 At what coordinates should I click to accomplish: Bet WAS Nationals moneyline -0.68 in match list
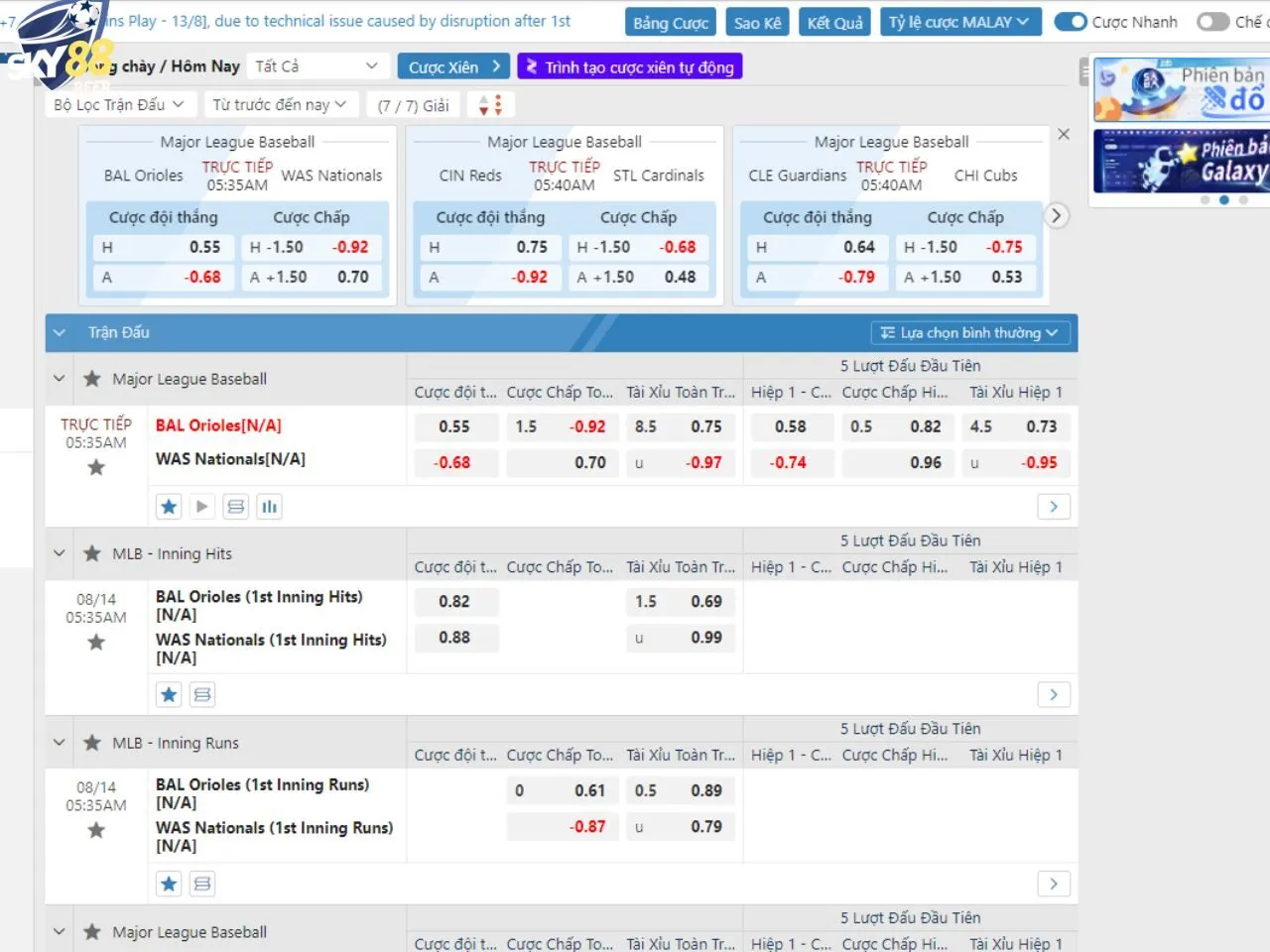click(x=454, y=462)
